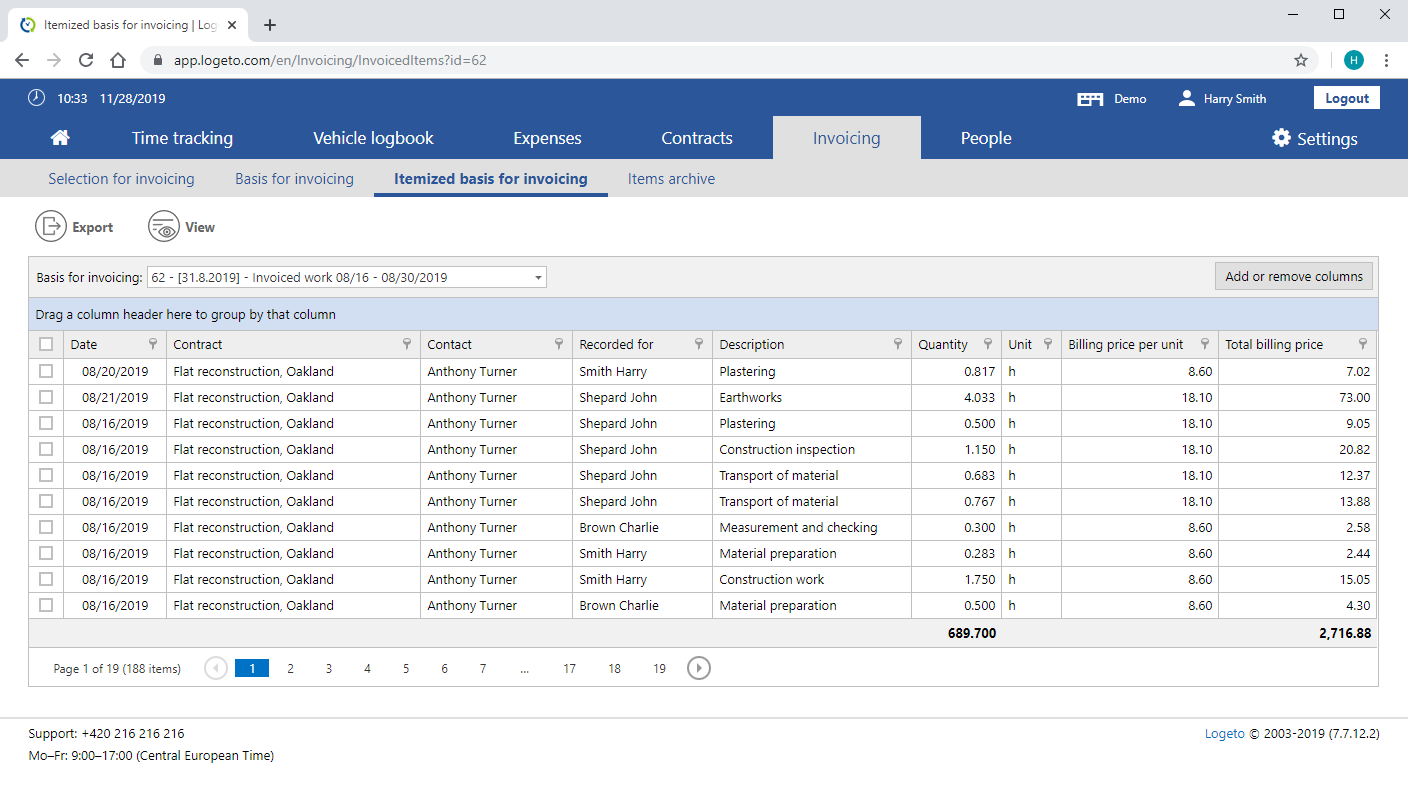Go to page 17 of results
The height and width of the screenshot is (797, 1408).
[x=569, y=668]
